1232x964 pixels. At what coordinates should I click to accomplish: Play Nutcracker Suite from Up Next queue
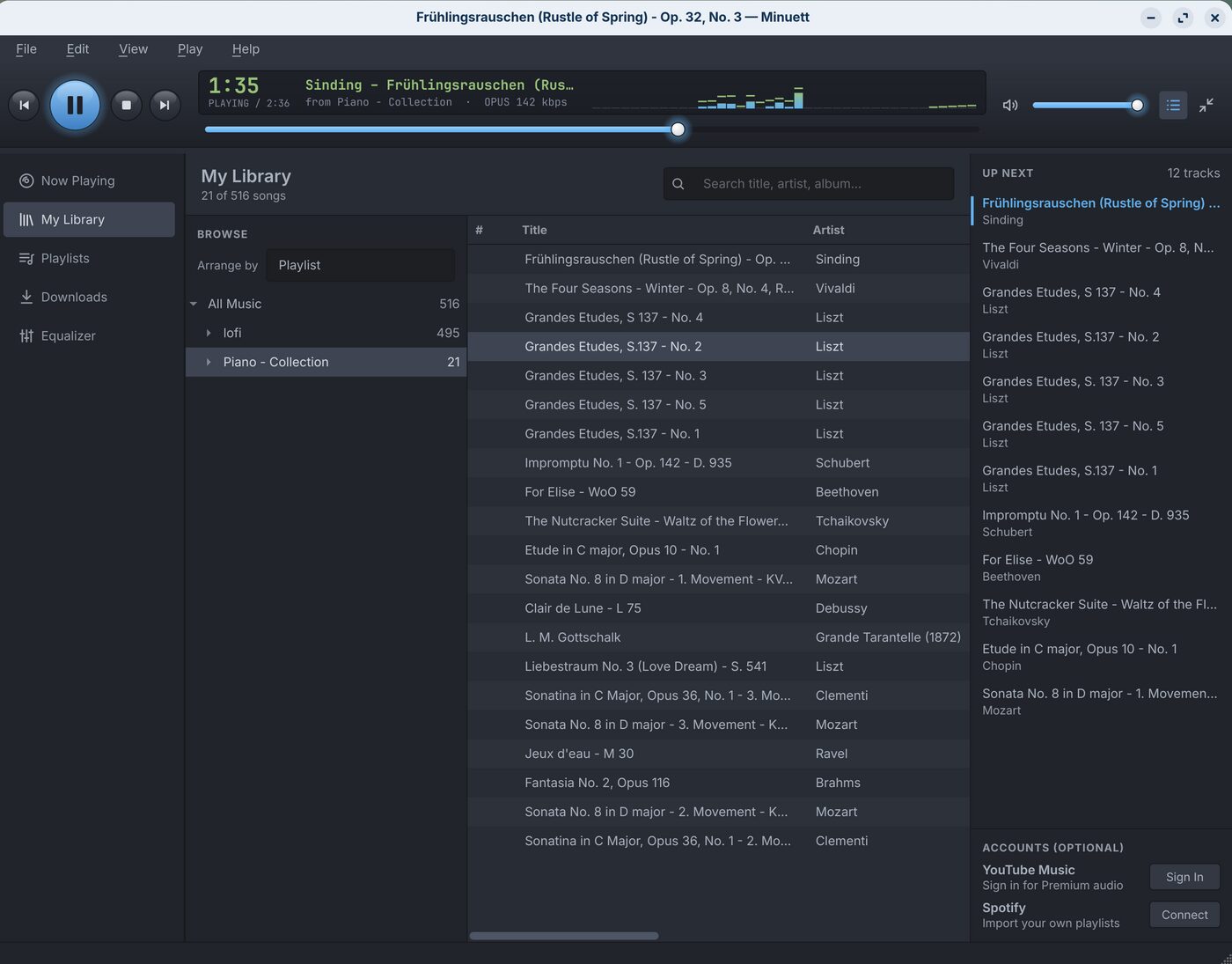(1100, 612)
